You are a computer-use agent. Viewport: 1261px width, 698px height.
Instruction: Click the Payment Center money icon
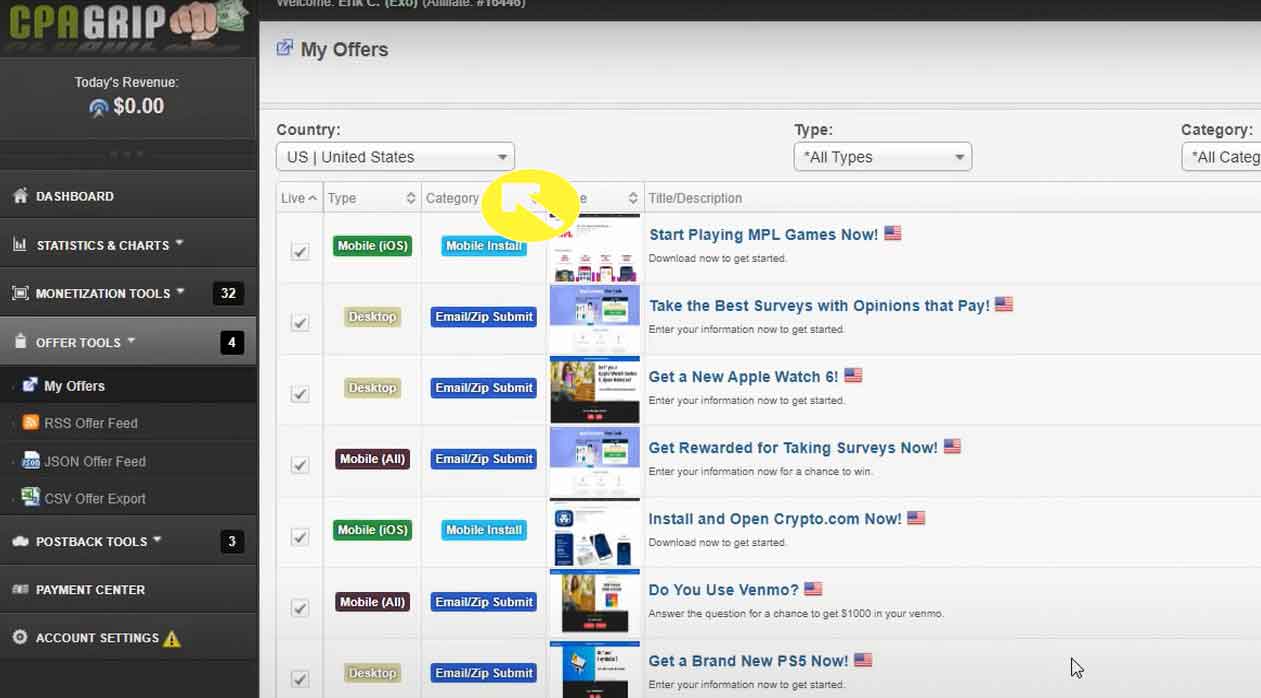click(20, 589)
